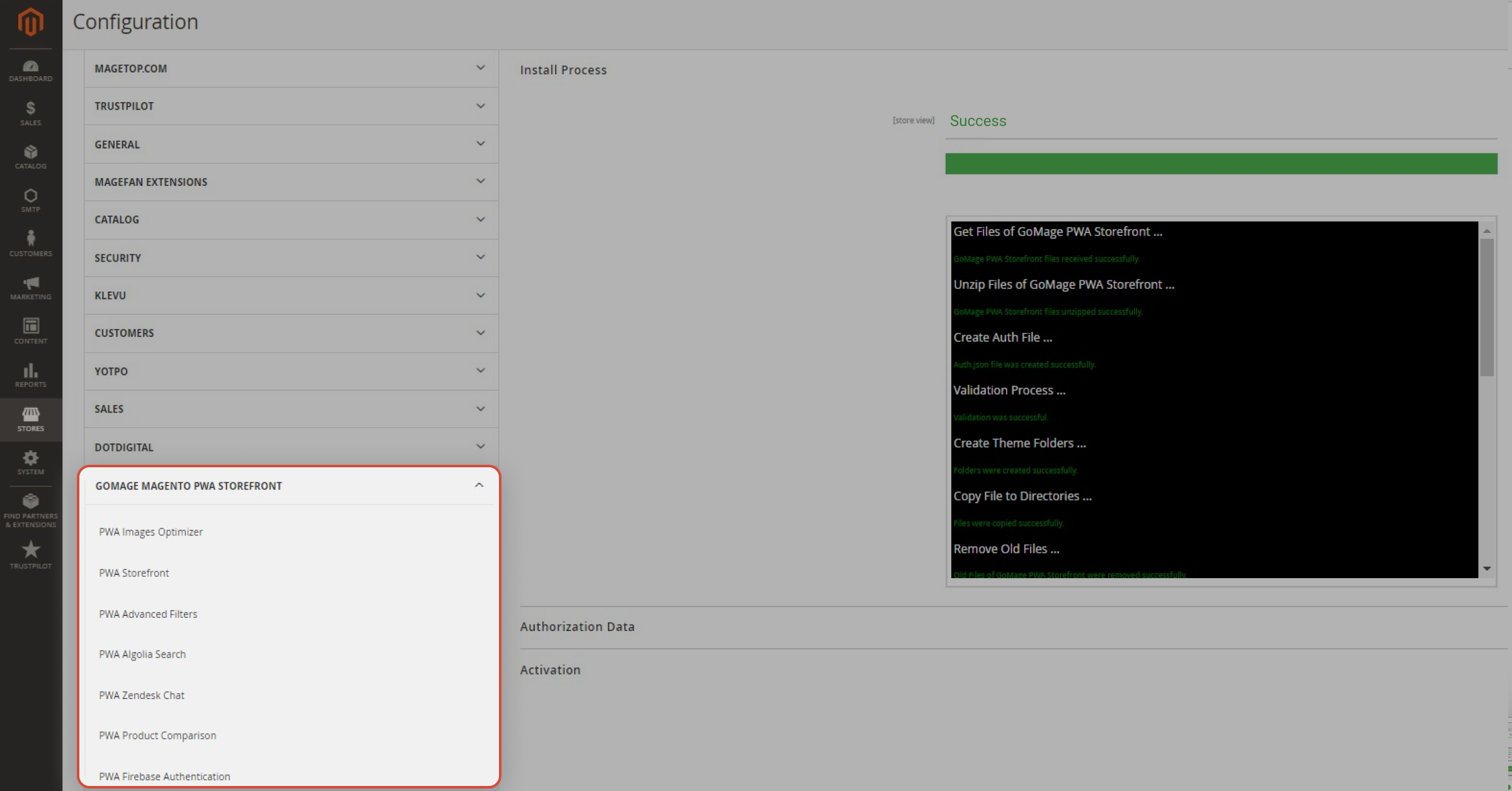1512x791 pixels.
Task: Open the Sales sidebar menu
Action: coord(30,114)
